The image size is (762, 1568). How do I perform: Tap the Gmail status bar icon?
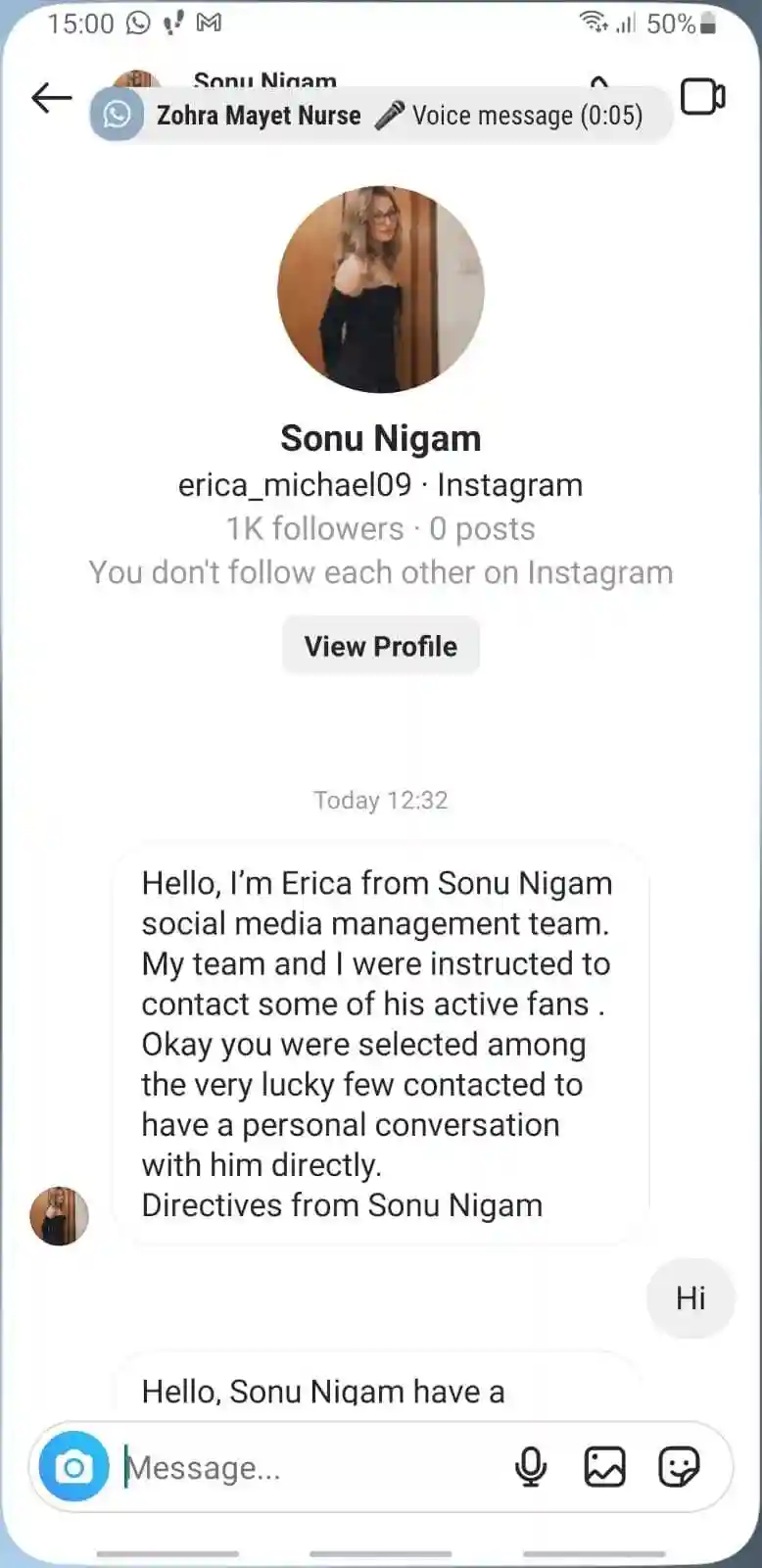coord(209,23)
